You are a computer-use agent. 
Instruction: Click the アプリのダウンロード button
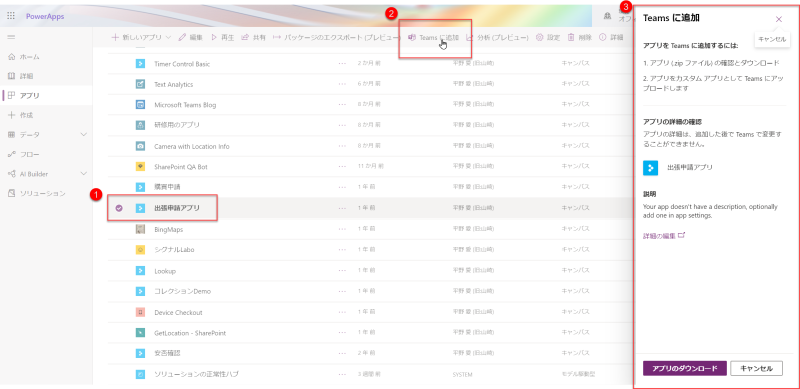(x=685, y=369)
